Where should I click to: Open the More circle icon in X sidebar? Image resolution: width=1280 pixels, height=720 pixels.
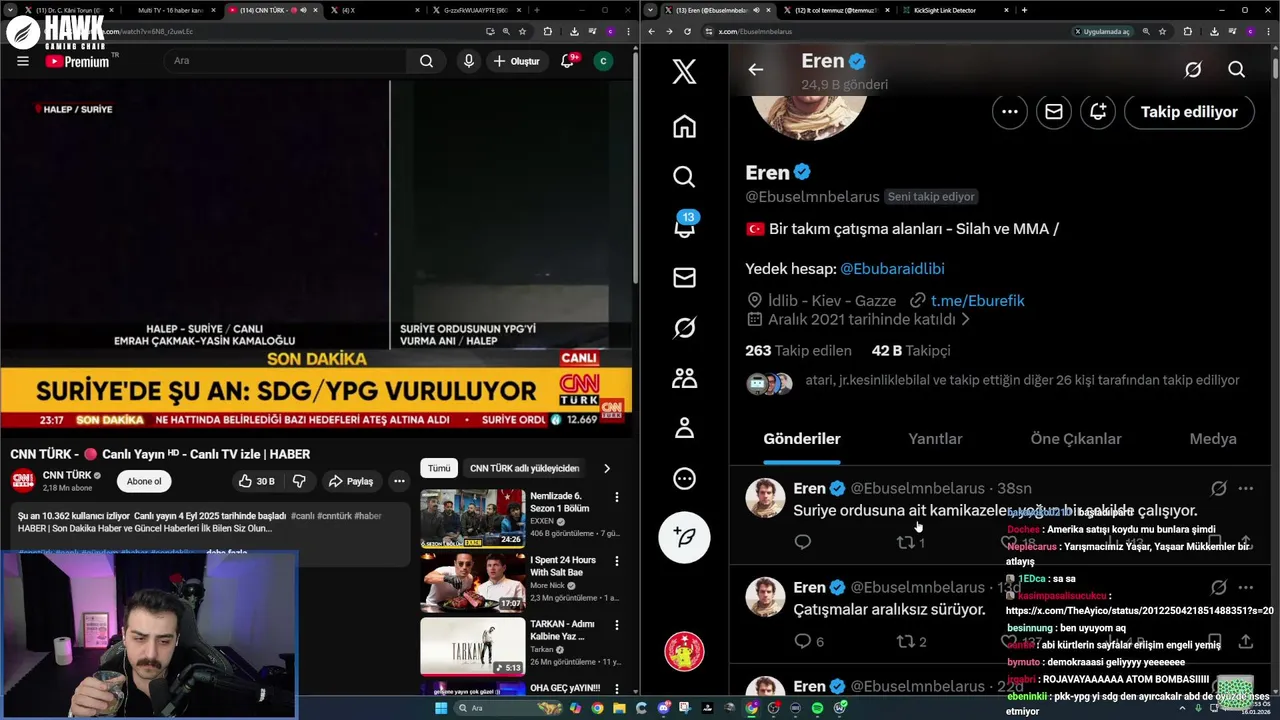[x=684, y=478]
